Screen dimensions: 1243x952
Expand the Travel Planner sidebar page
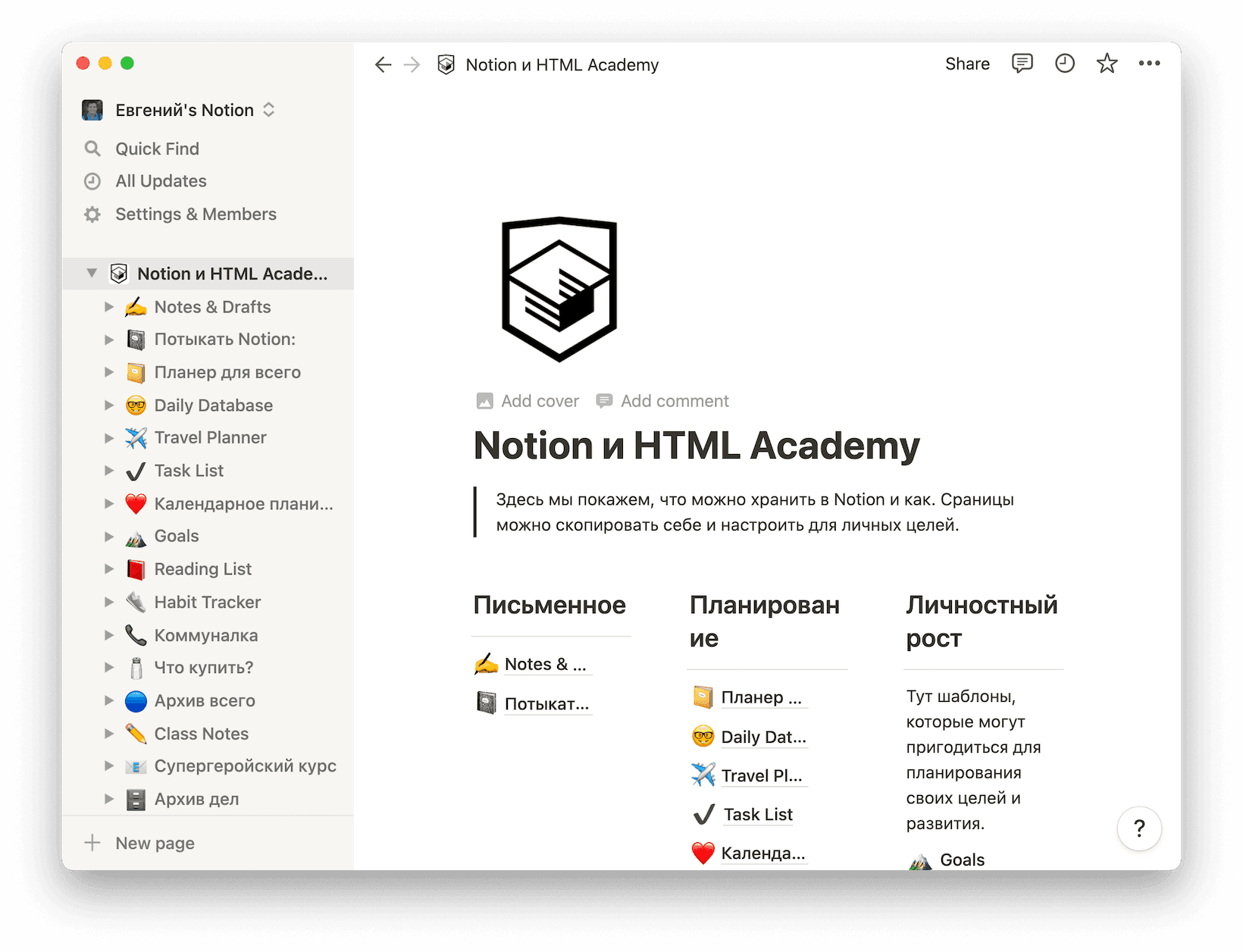(x=109, y=438)
